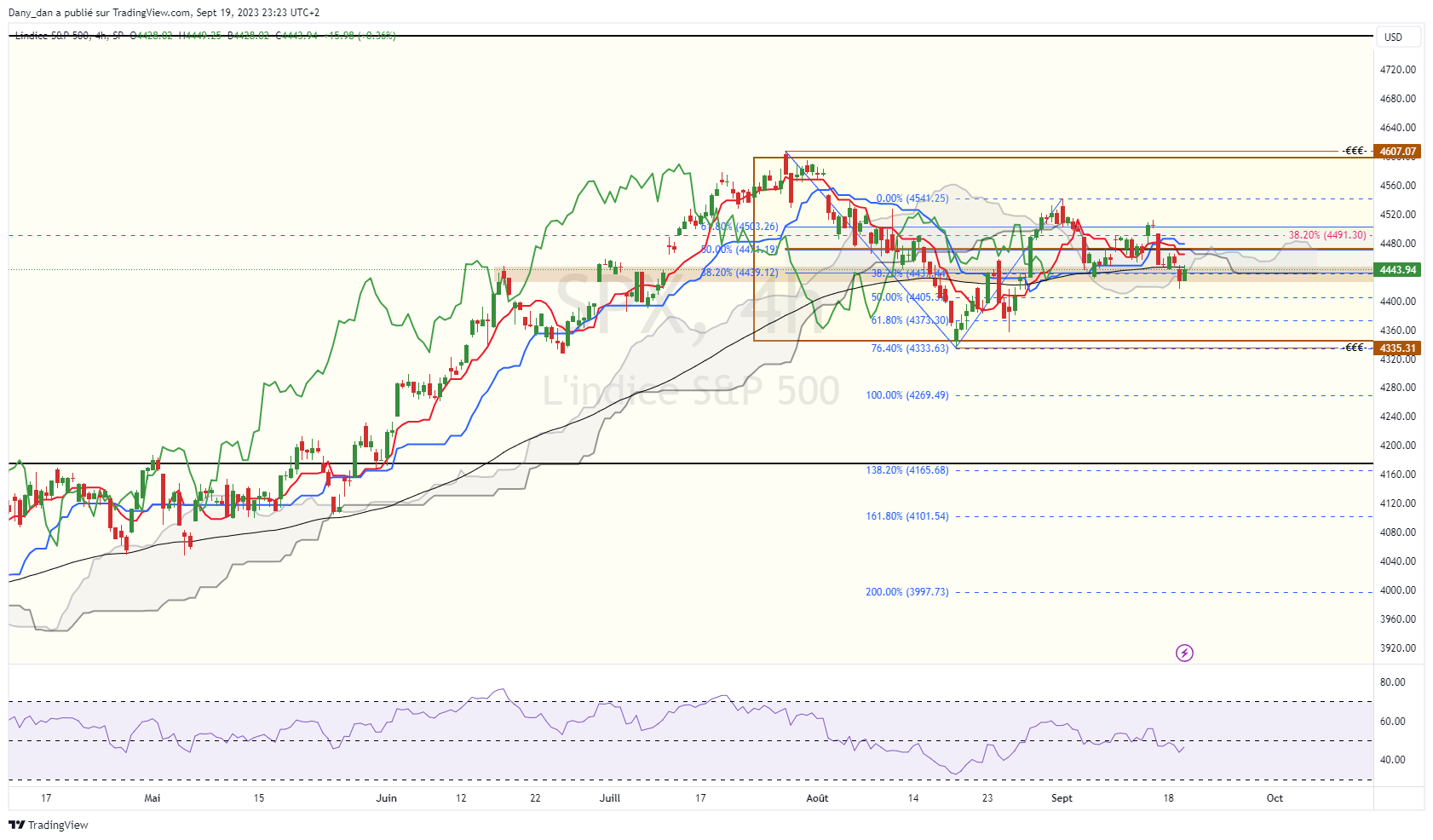Click the 200.00% (3997.73) Fibonacci label
Viewport: 1433px width, 840px height.
pyautogui.click(x=907, y=592)
